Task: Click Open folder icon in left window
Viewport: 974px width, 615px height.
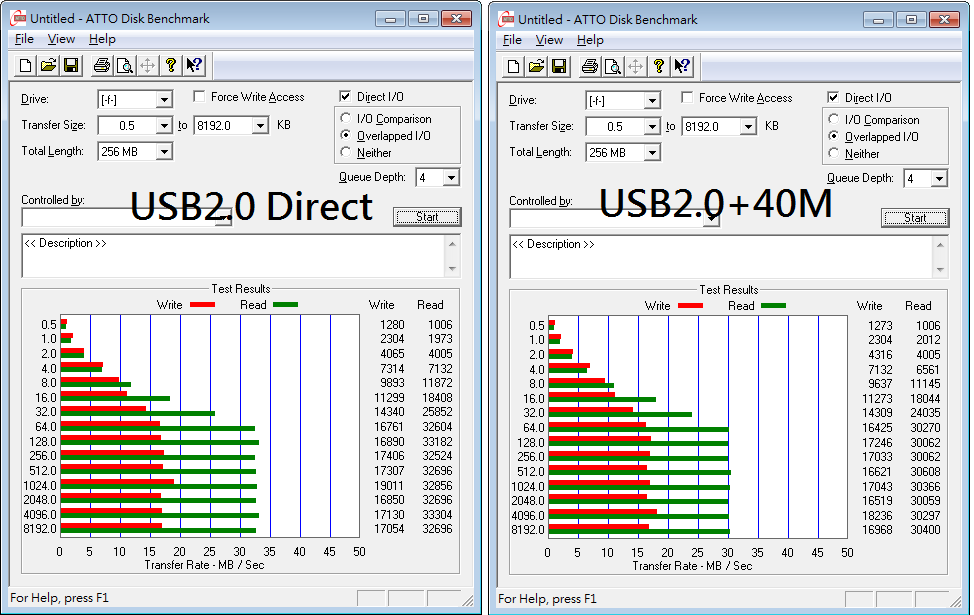Action: coord(48,65)
